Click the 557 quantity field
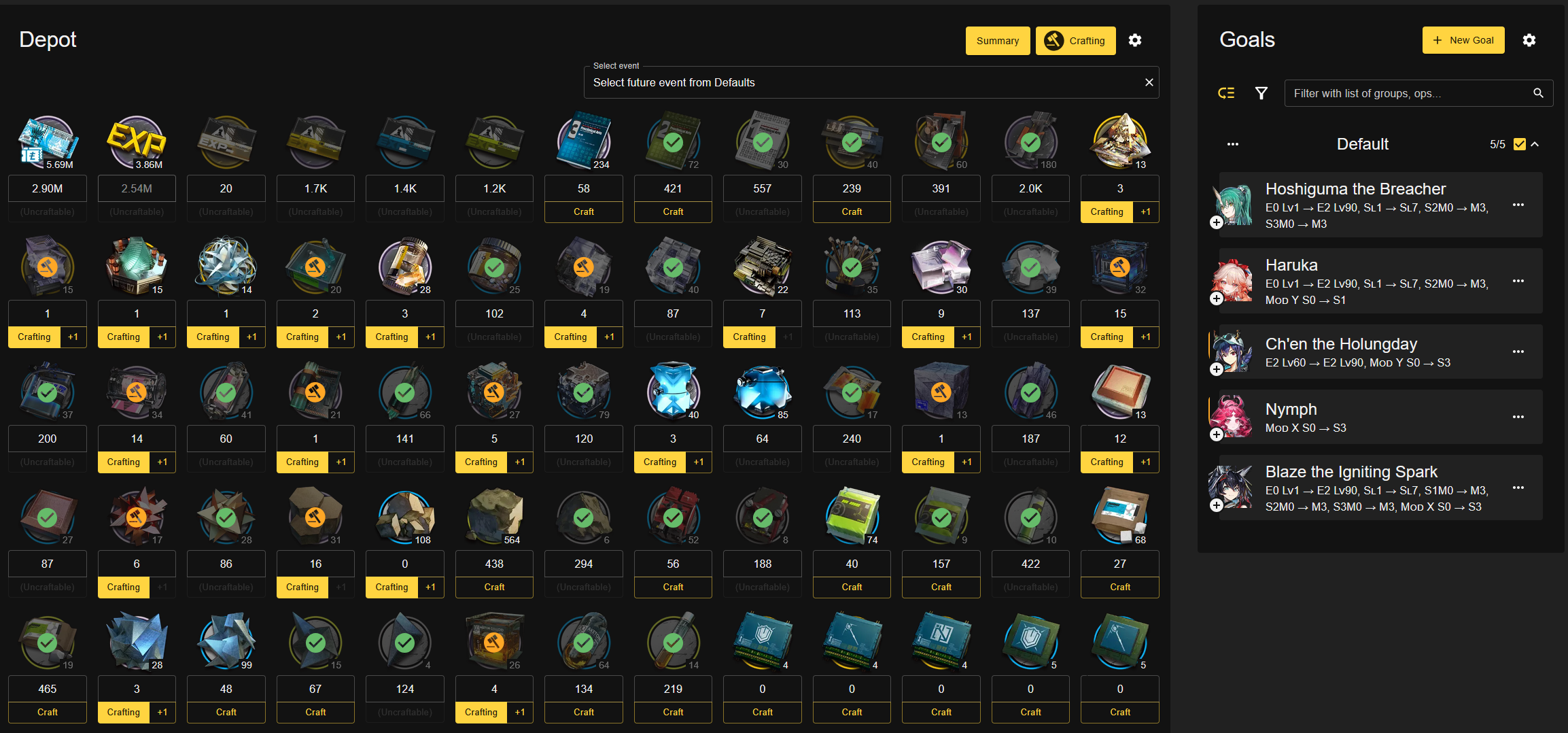The width and height of the screenshot is (1568, 733). coord(763,188)
